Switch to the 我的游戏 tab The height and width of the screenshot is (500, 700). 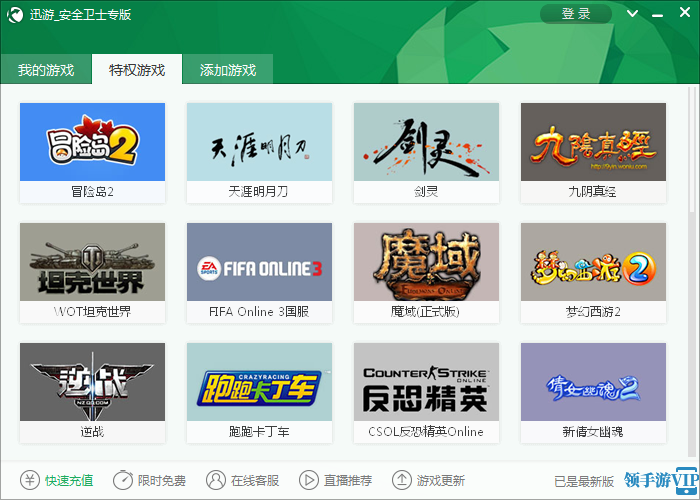pos(46,70)
